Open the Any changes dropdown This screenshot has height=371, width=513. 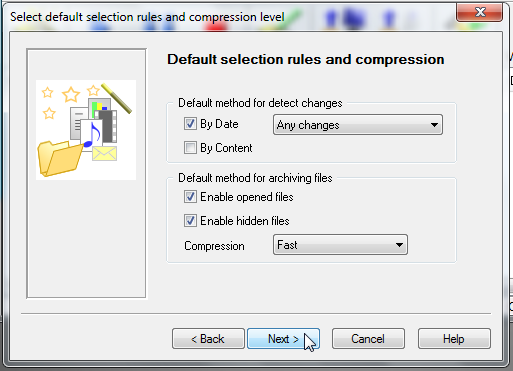click(x=358, y=125)
